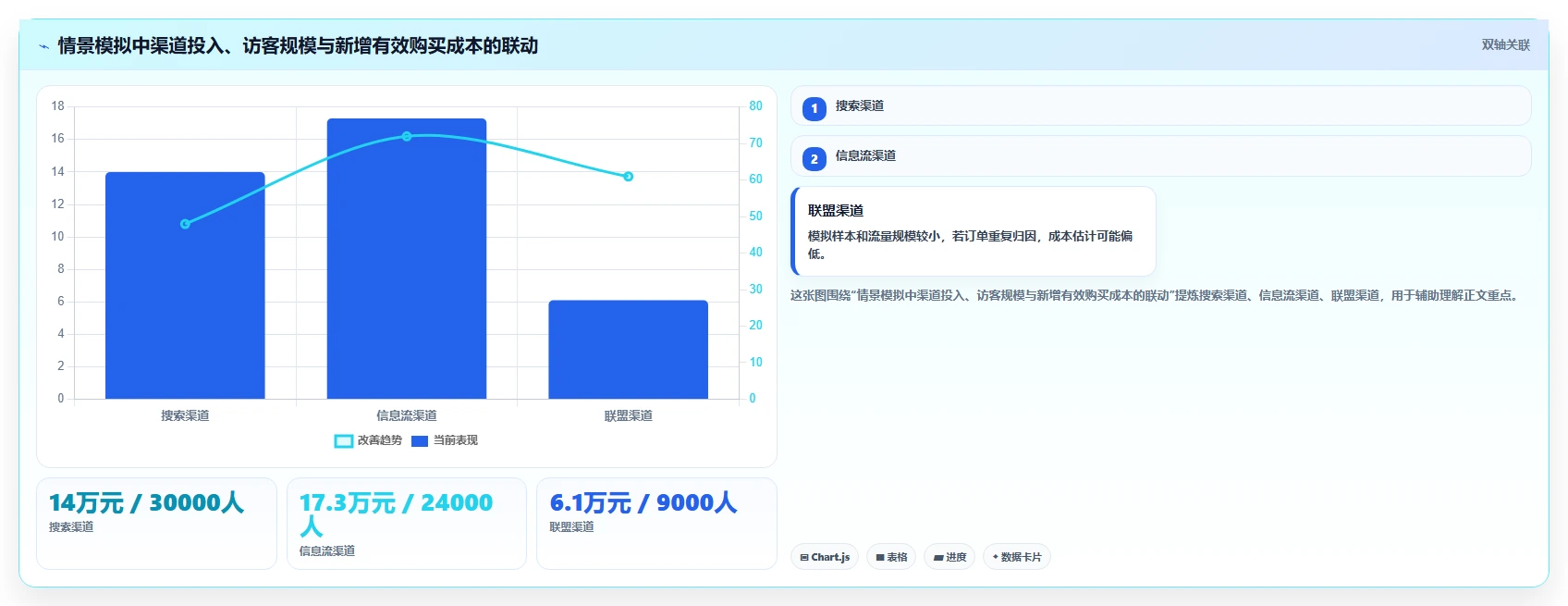Open the 6.1万元 / 9000人 data card

click(656, 523)
